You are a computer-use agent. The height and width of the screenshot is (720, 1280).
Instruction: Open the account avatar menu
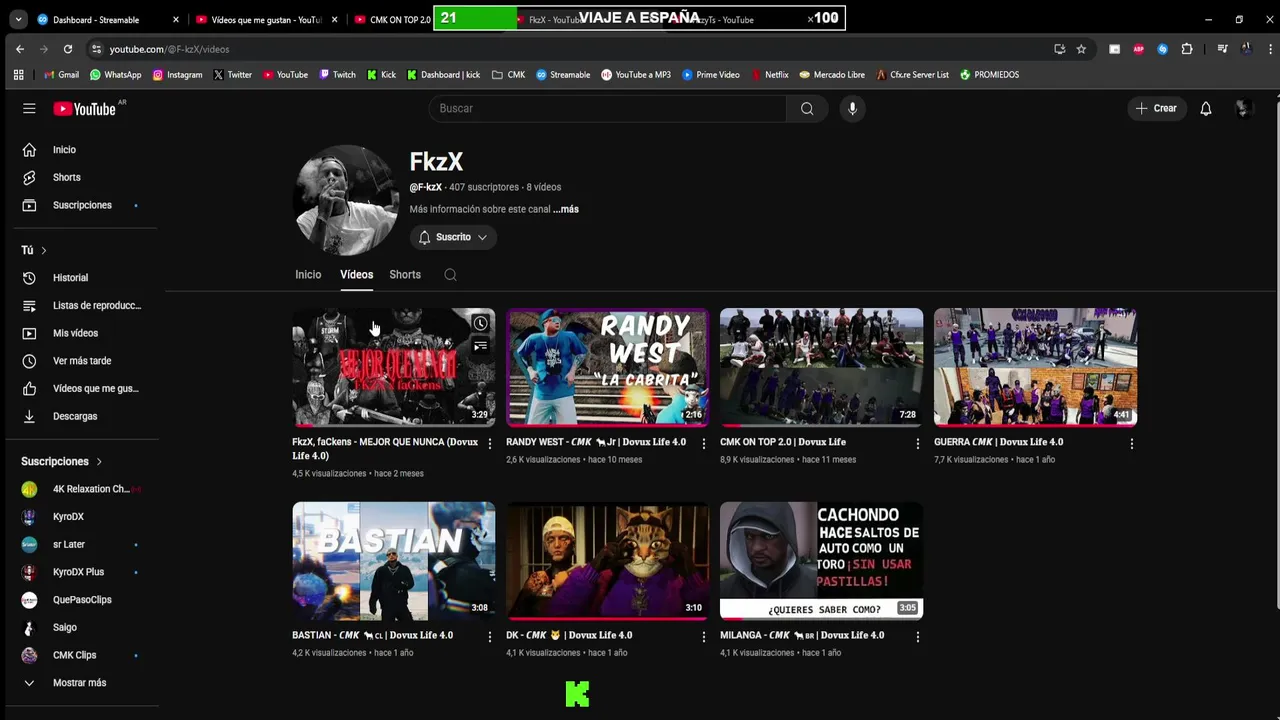pyautogui.click(x=1243, y=108)
